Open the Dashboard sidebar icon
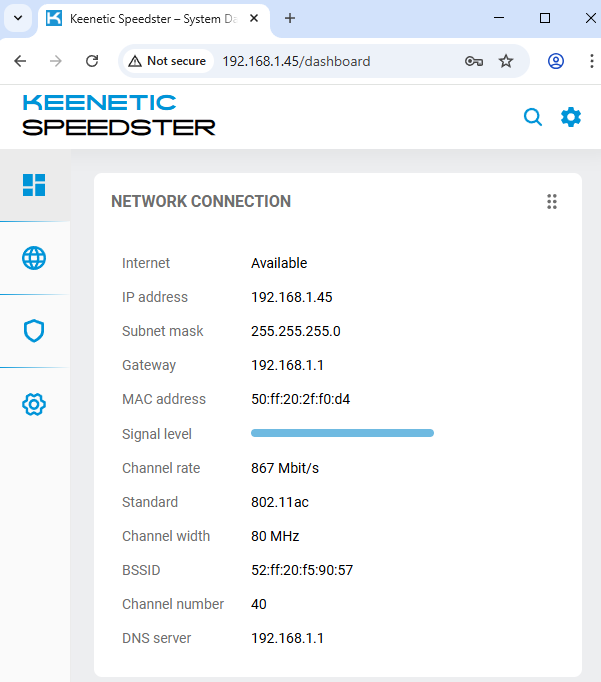 tap(34, 185)
